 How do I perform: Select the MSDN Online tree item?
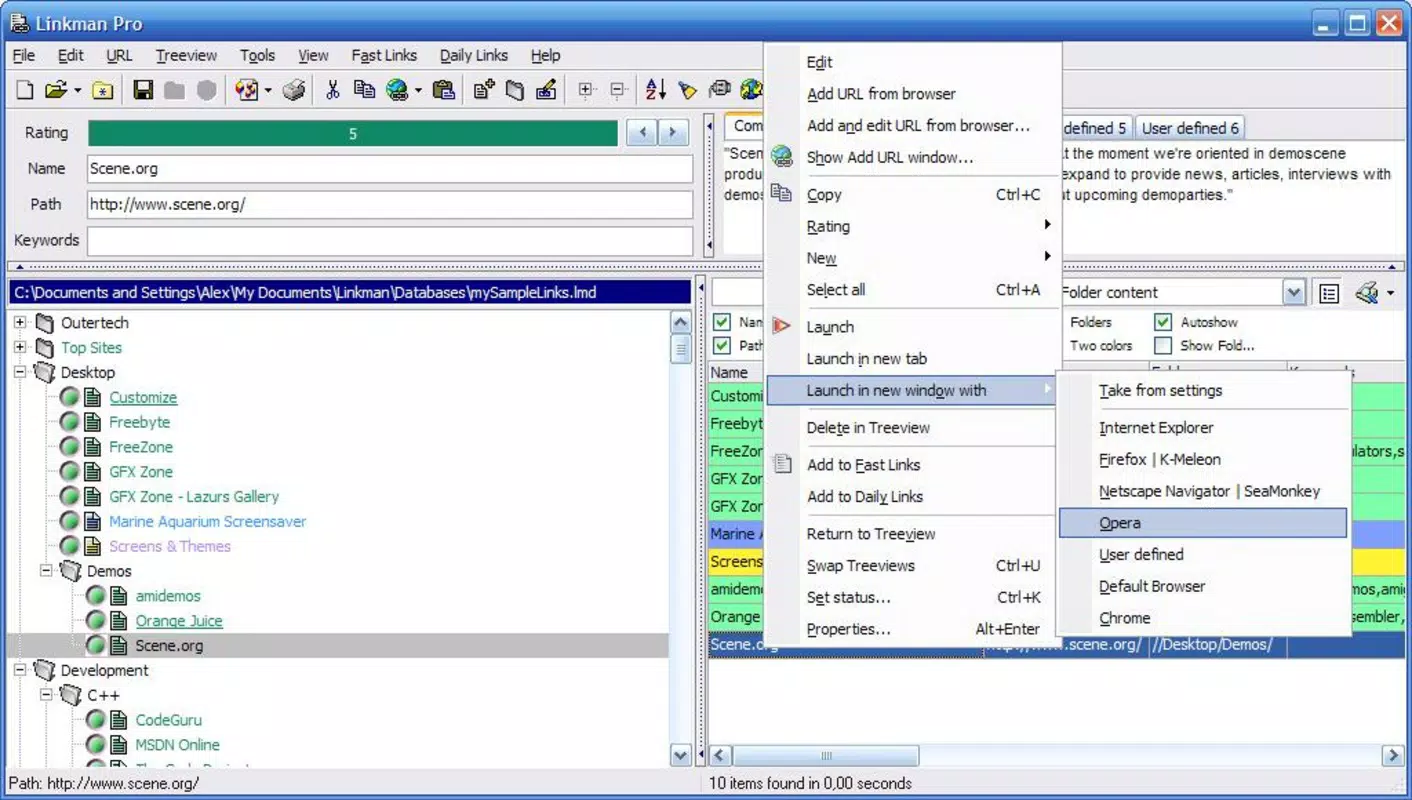(178, 745)
